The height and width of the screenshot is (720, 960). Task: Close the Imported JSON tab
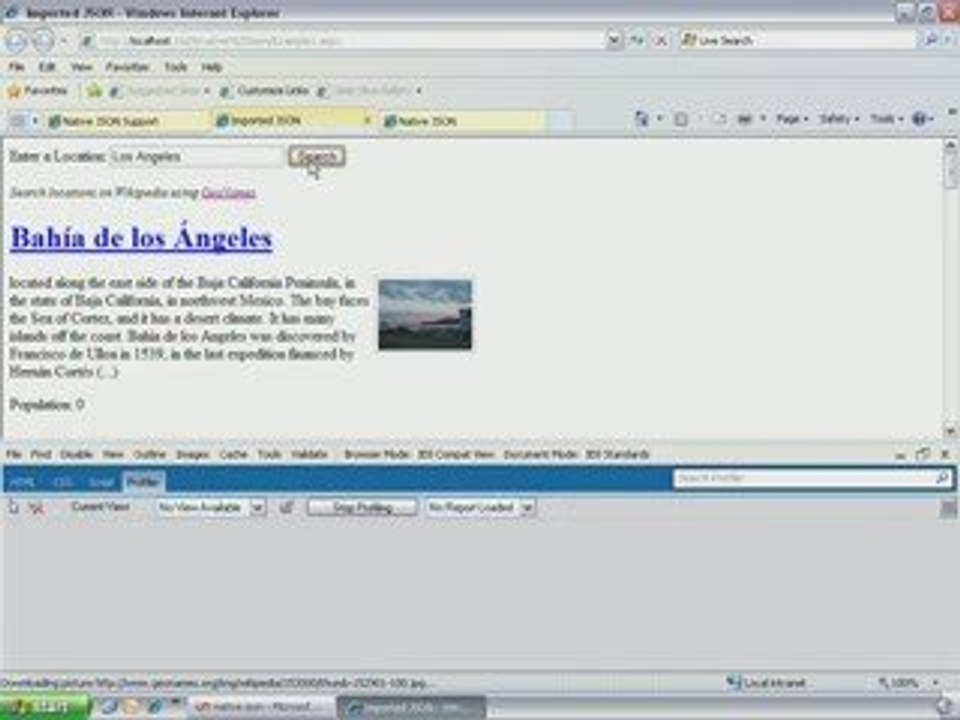pos(368,121)
